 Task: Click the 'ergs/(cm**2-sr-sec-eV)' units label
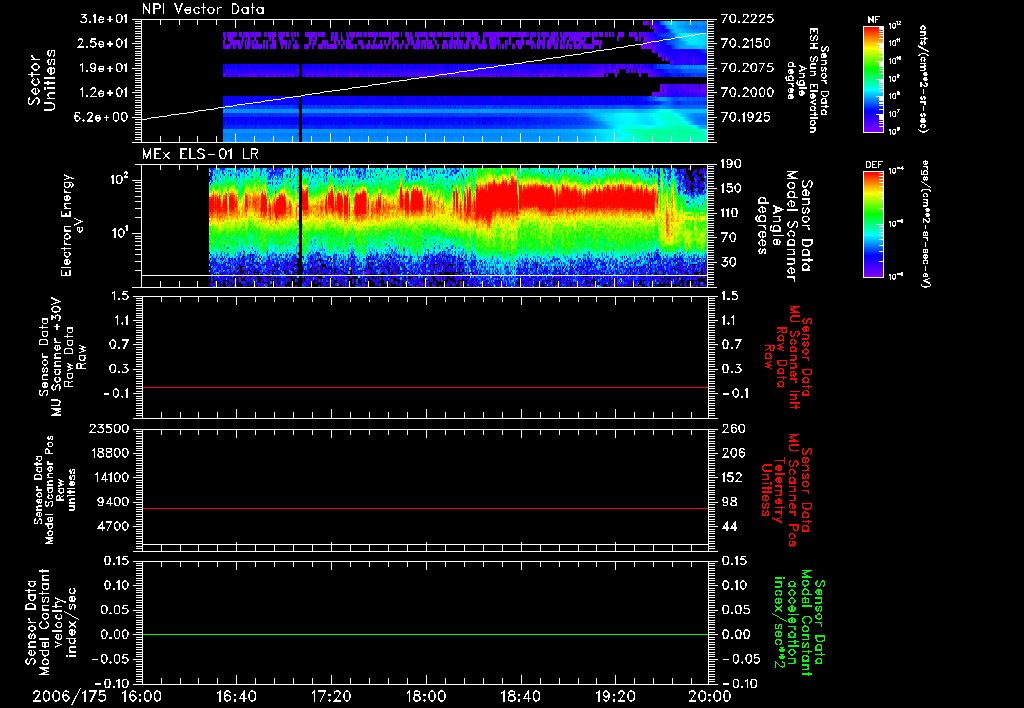pyautogui.click(x=926, y=225)
